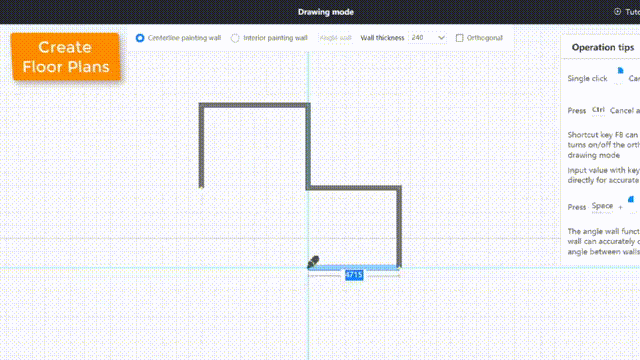Click the pencil cursor at wall endpoint
The height and width of the screenshot is (360, 640).
click(313, 262)
